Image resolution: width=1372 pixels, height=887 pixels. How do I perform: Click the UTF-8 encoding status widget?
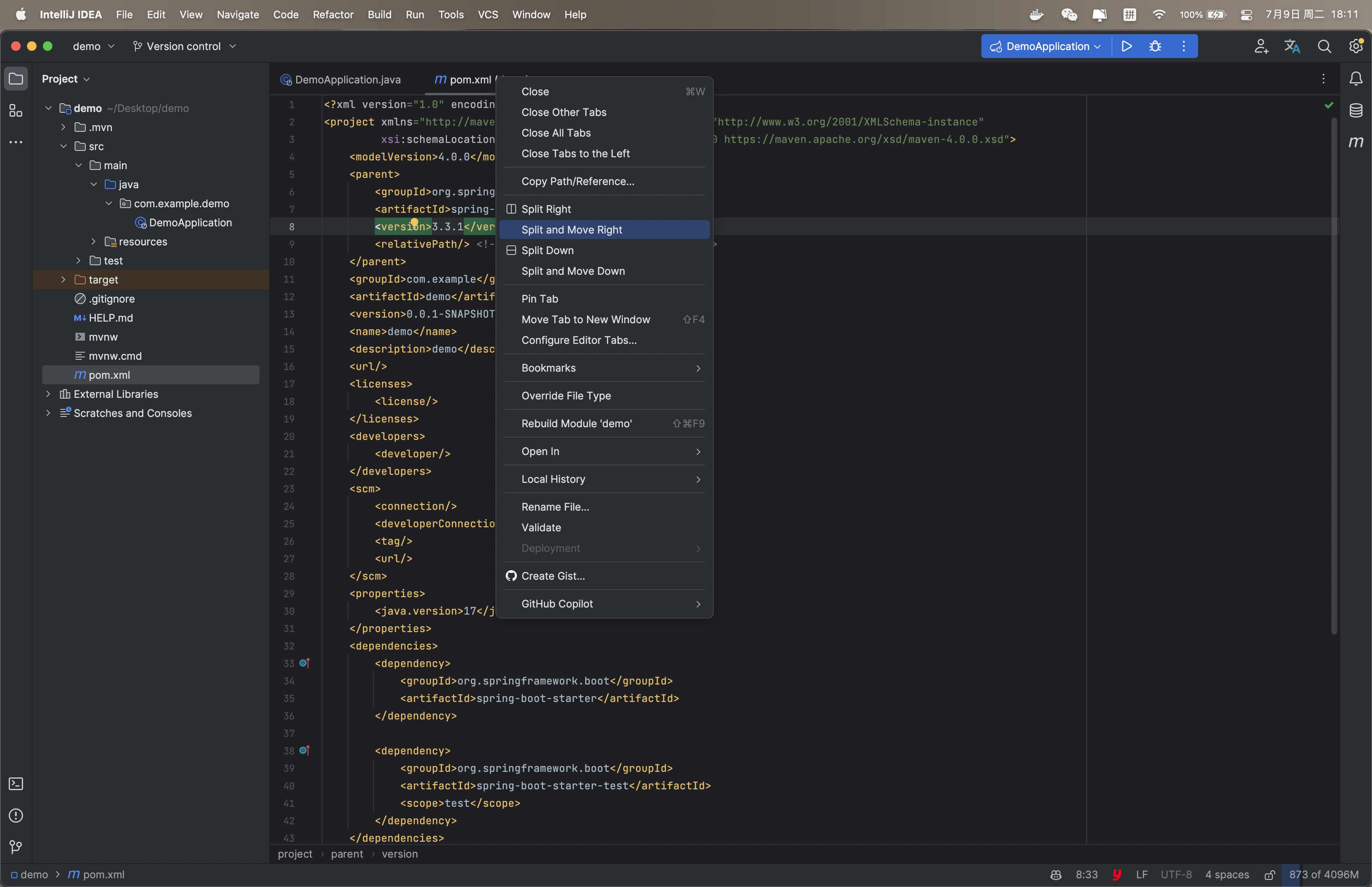(1175, 874)
